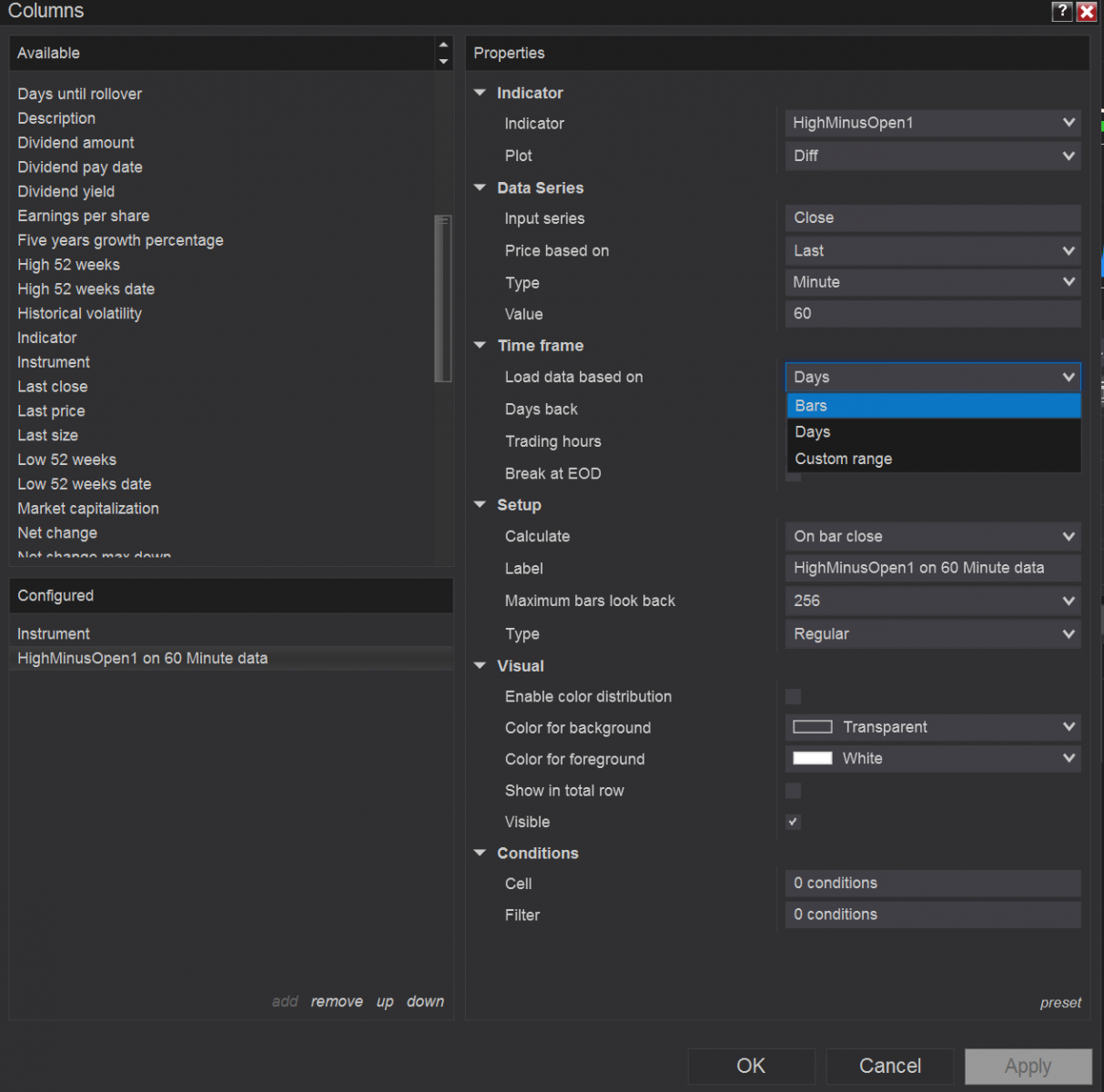Open the Price based on dropdown

point(932,250)
